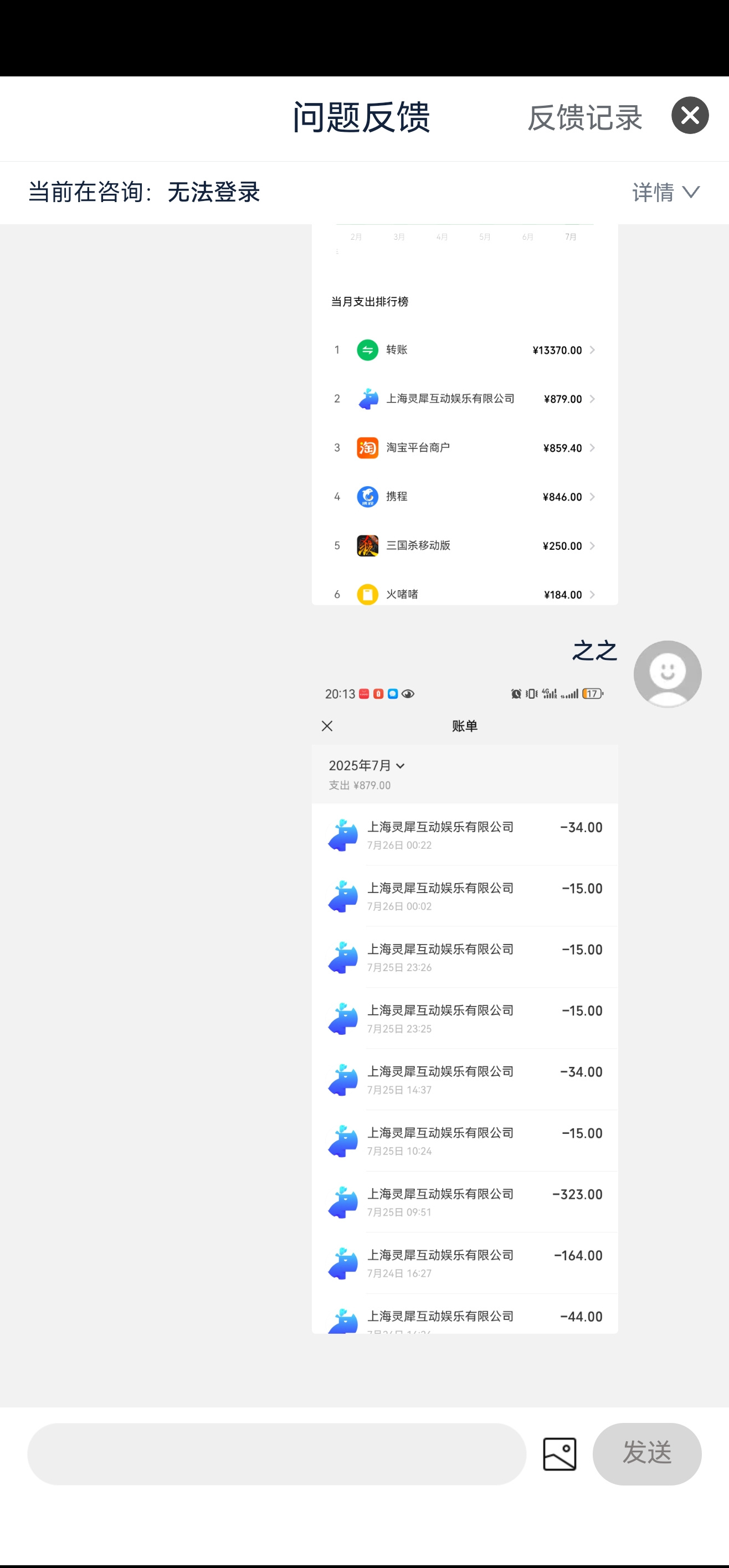Open 转账 row in spending ranking
Image resolution: width=729 pixels, height=1568 pixels.
coord(465,350)
